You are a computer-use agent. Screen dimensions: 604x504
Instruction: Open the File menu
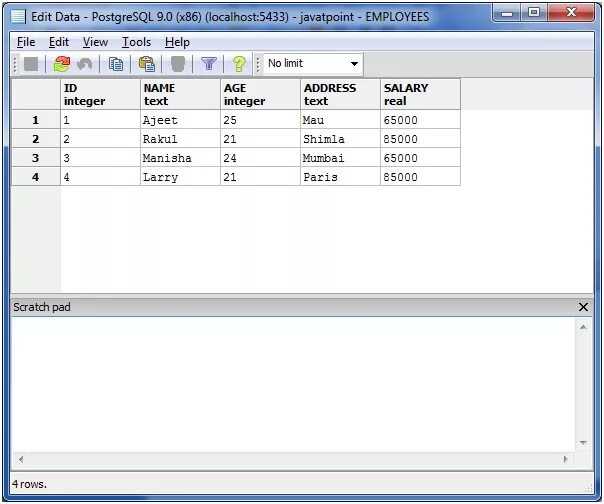coord(26,42)
